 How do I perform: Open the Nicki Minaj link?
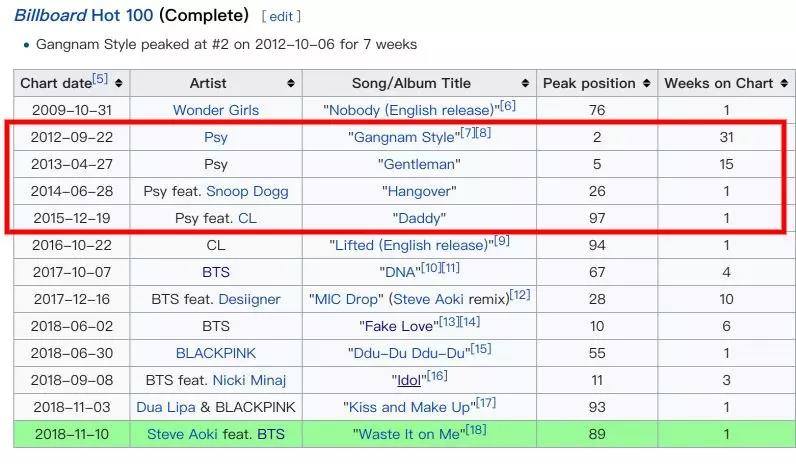[249, 380]
